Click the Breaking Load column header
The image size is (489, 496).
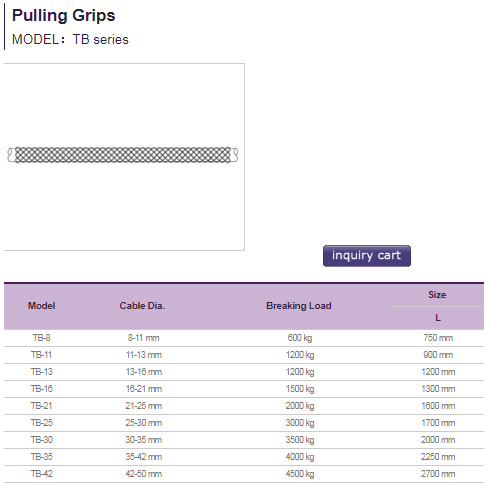[x=299, y=306]
